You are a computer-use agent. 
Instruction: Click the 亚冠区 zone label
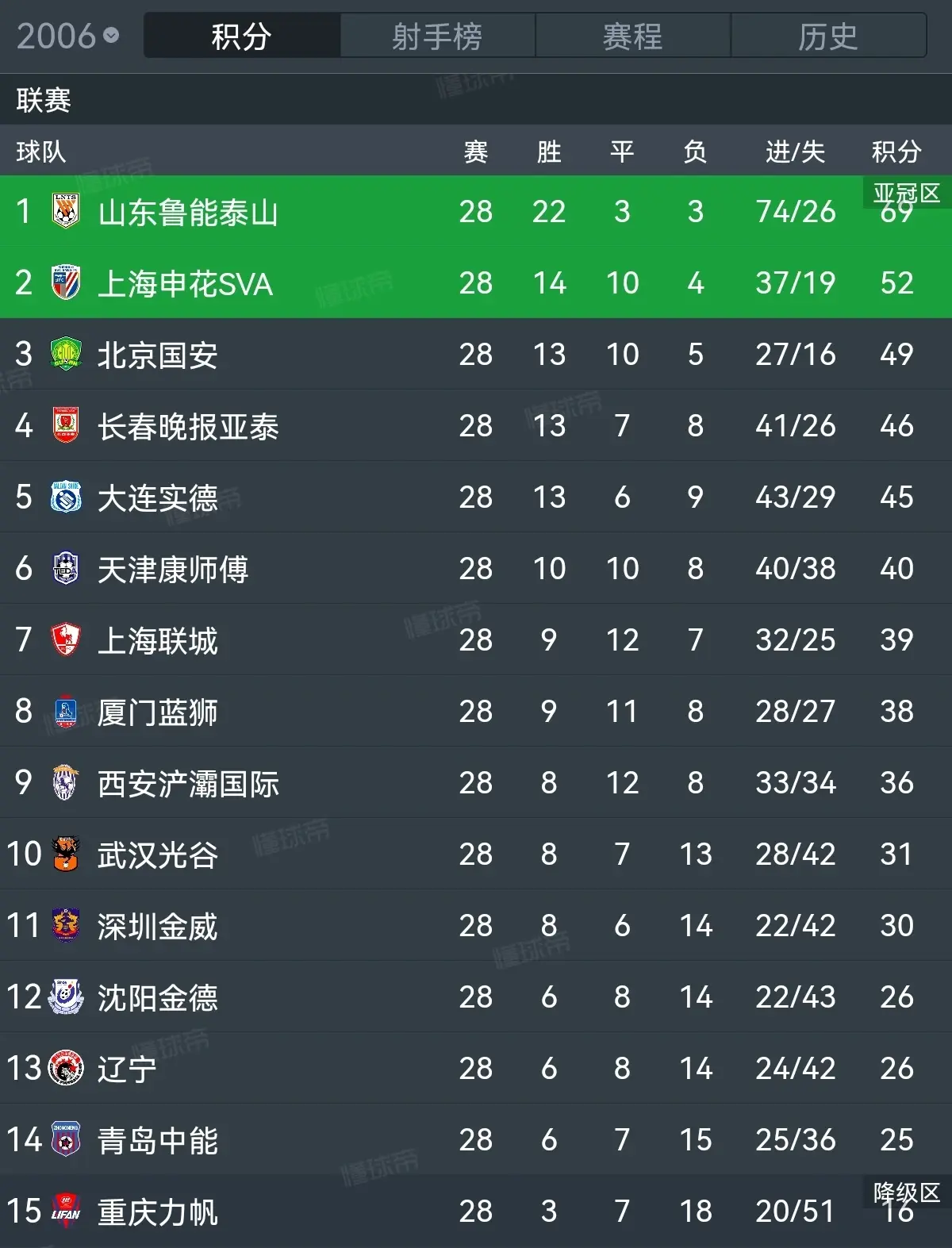[907, 193]
